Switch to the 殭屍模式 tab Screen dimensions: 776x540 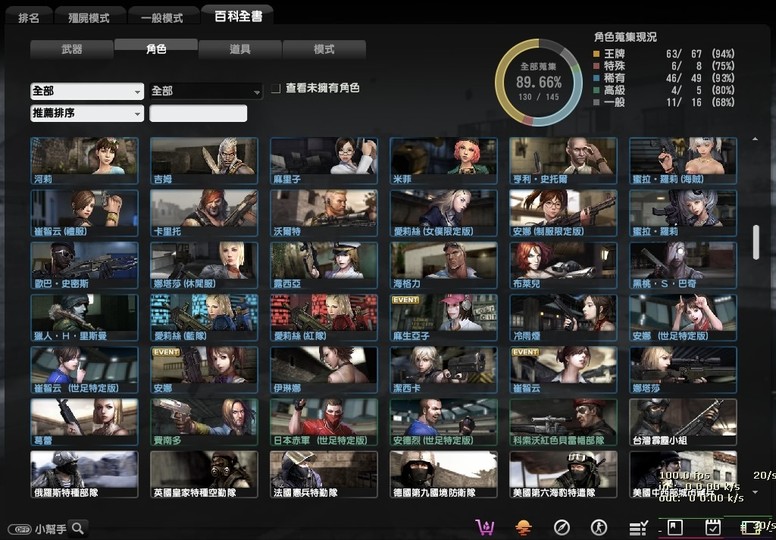(x=91, y=17)
